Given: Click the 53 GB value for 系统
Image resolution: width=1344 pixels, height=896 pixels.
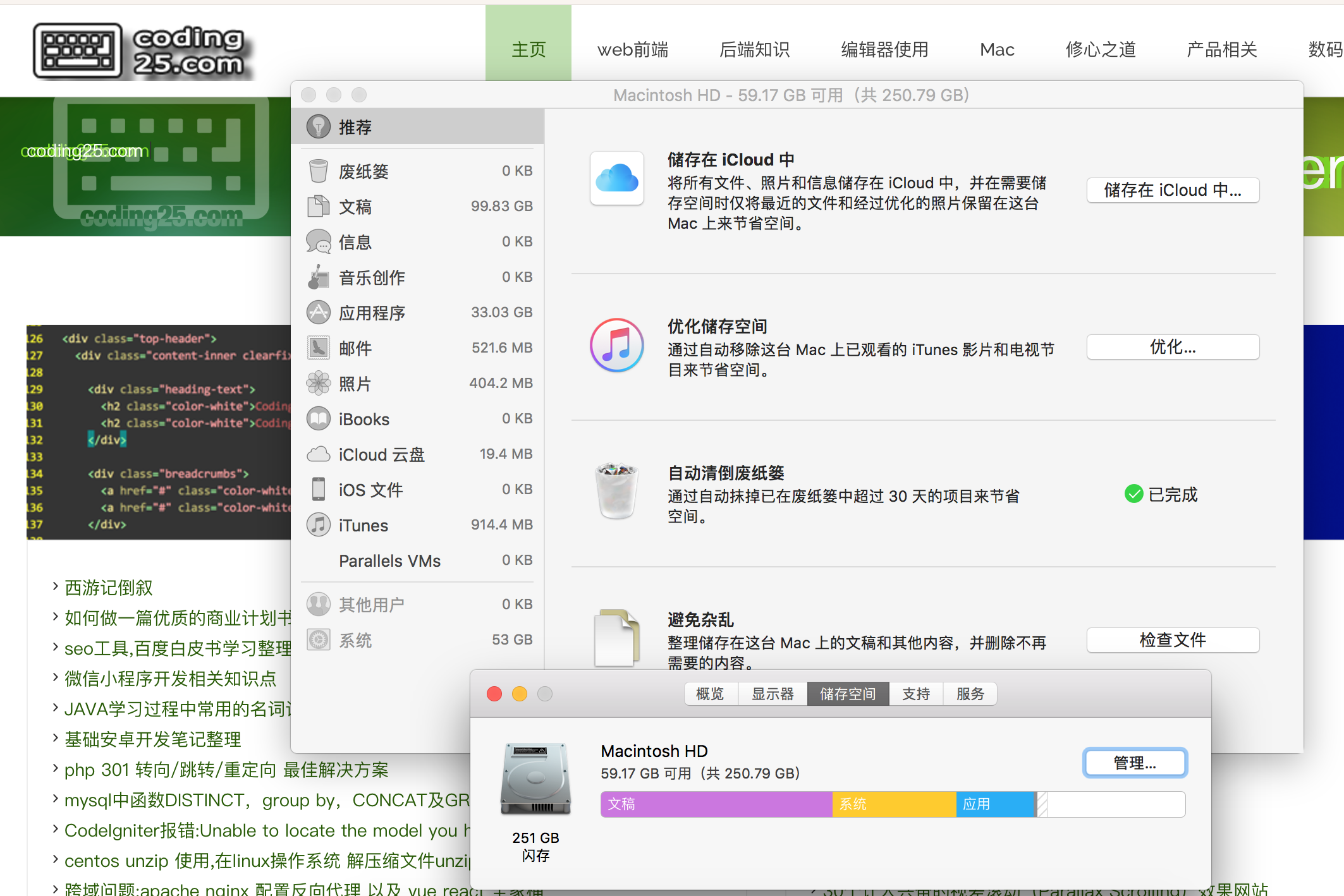Looking at the screenshot, I should (x=512, y=639).
